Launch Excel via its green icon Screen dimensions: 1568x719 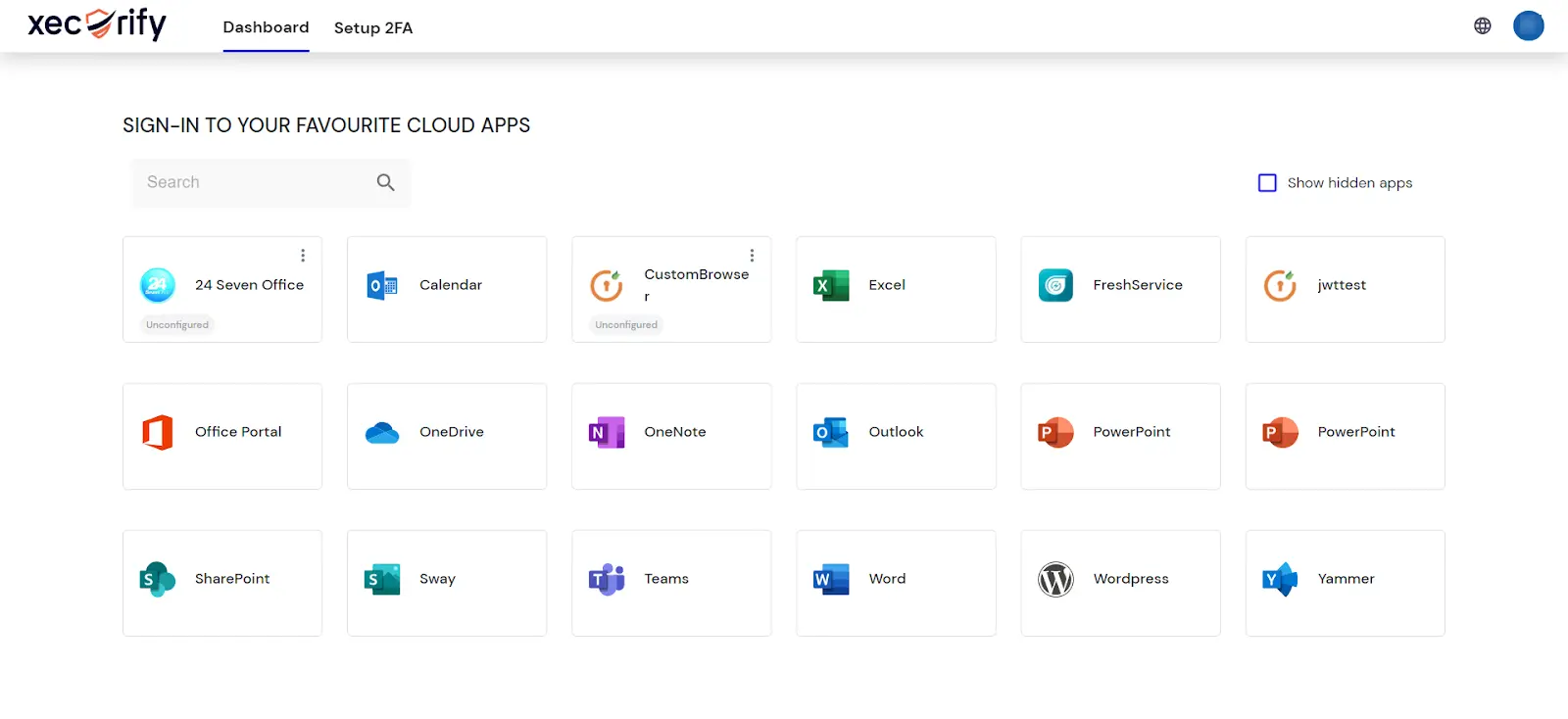tap(831, 285)
